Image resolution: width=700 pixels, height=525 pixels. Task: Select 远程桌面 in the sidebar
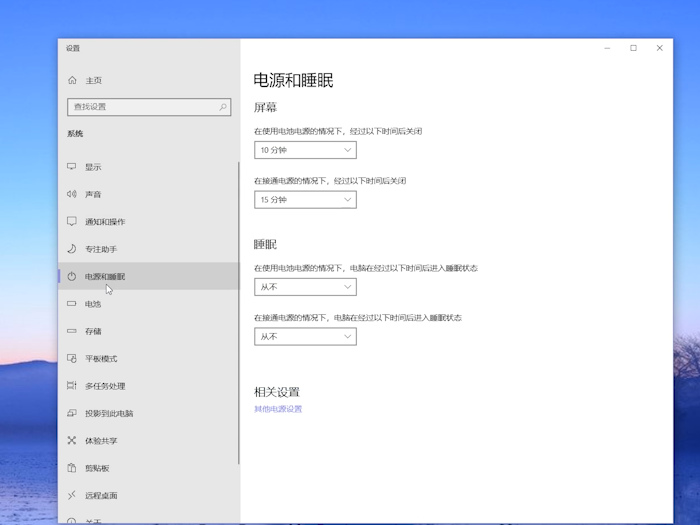[101, 496]
